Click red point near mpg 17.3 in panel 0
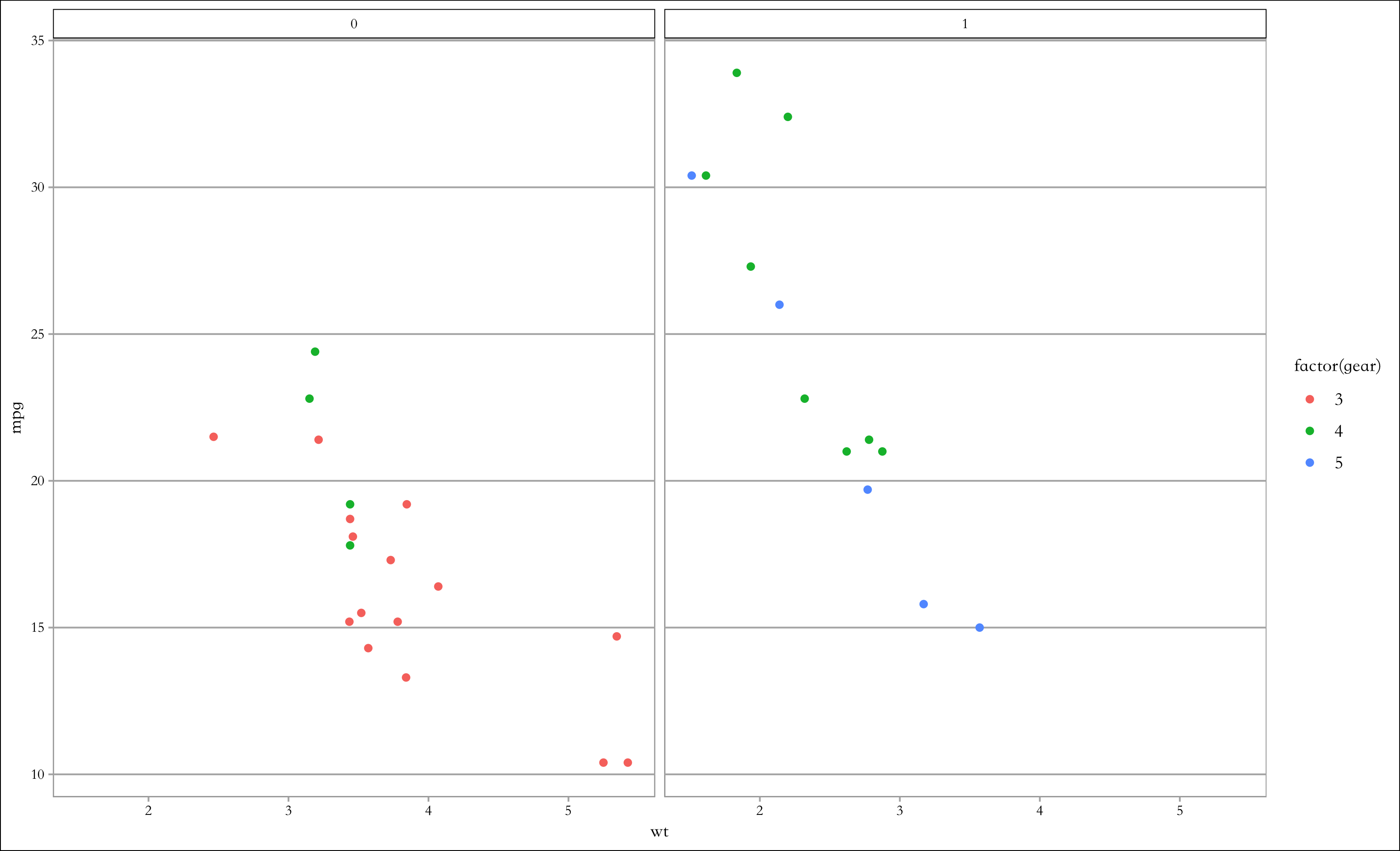 (x=391, y=560)
